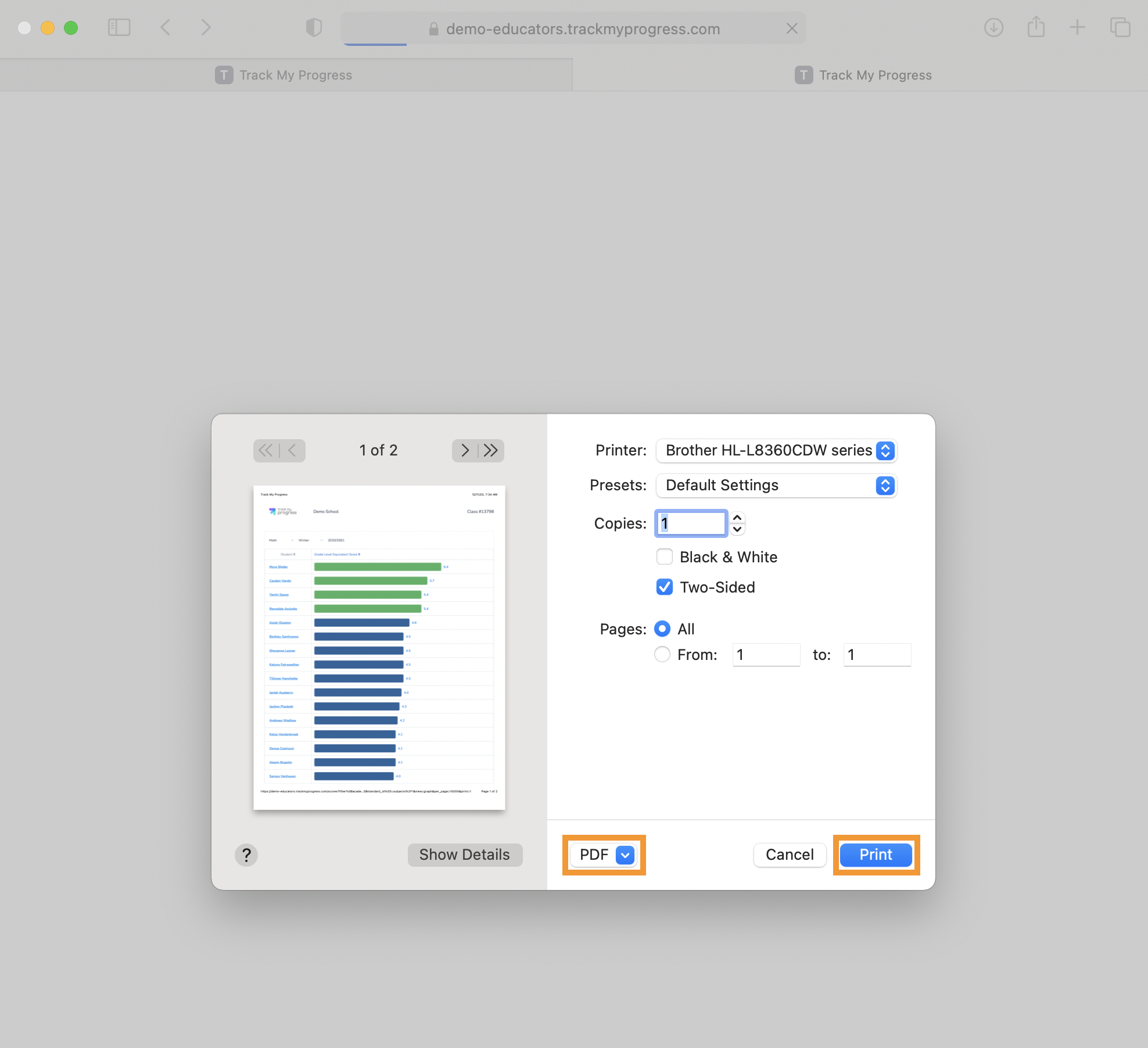Expand the Presets Default Settings dropdown

(776, 485)
